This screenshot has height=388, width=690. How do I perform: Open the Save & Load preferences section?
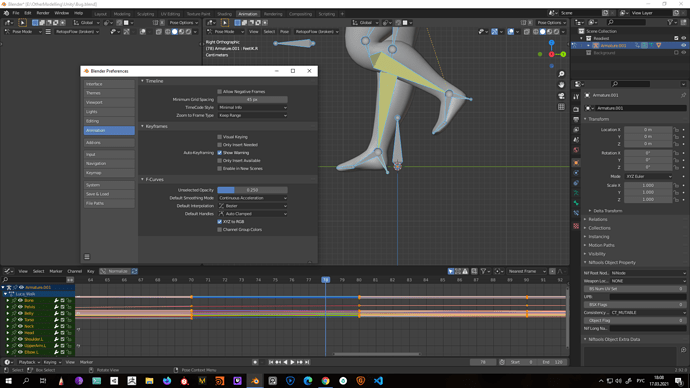109,194
